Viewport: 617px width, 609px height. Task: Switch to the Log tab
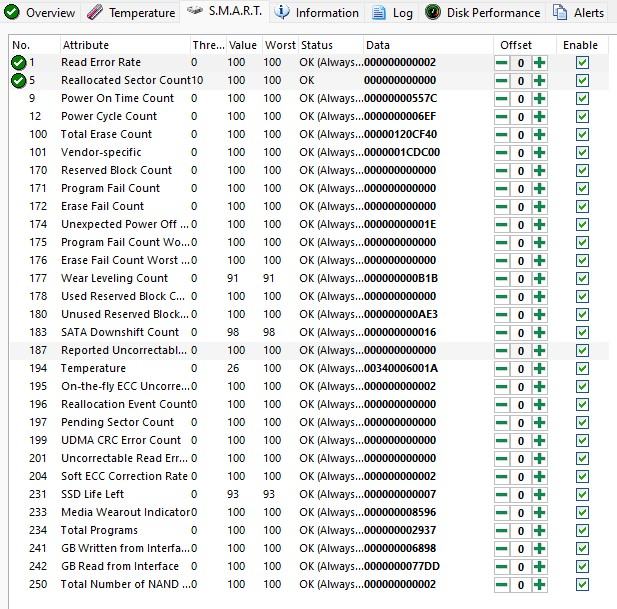tap(392, 13)
